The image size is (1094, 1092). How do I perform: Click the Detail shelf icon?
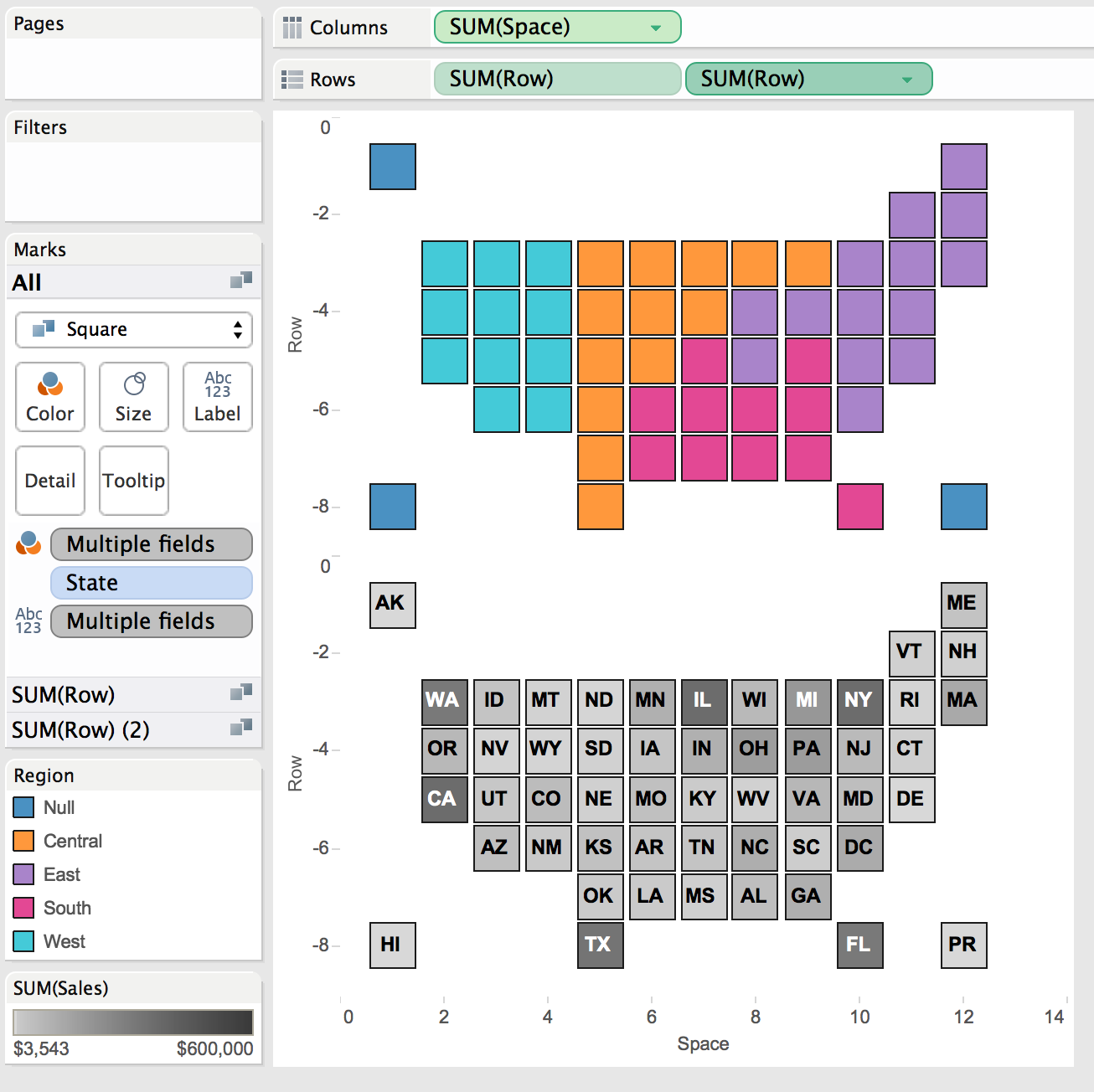click(x=49, y=480)
